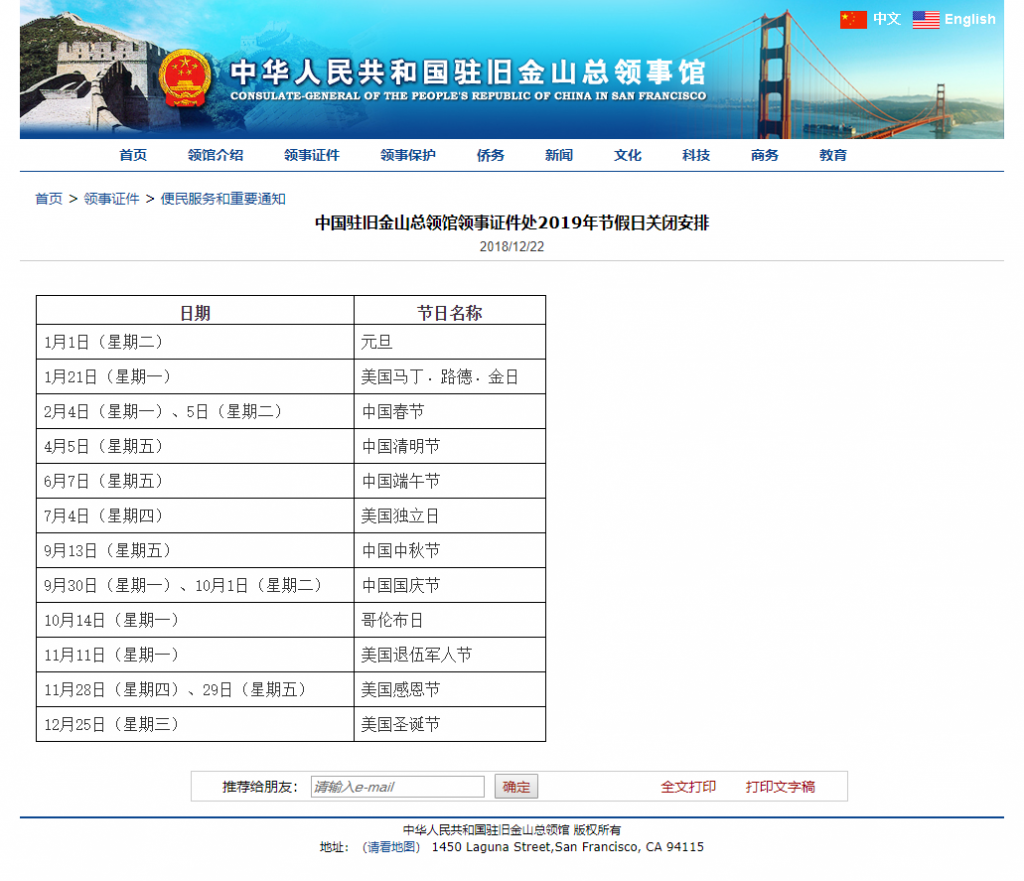Click the 全文打印 link
Screen dimensions: 1024x881
(x=688, y=787)
